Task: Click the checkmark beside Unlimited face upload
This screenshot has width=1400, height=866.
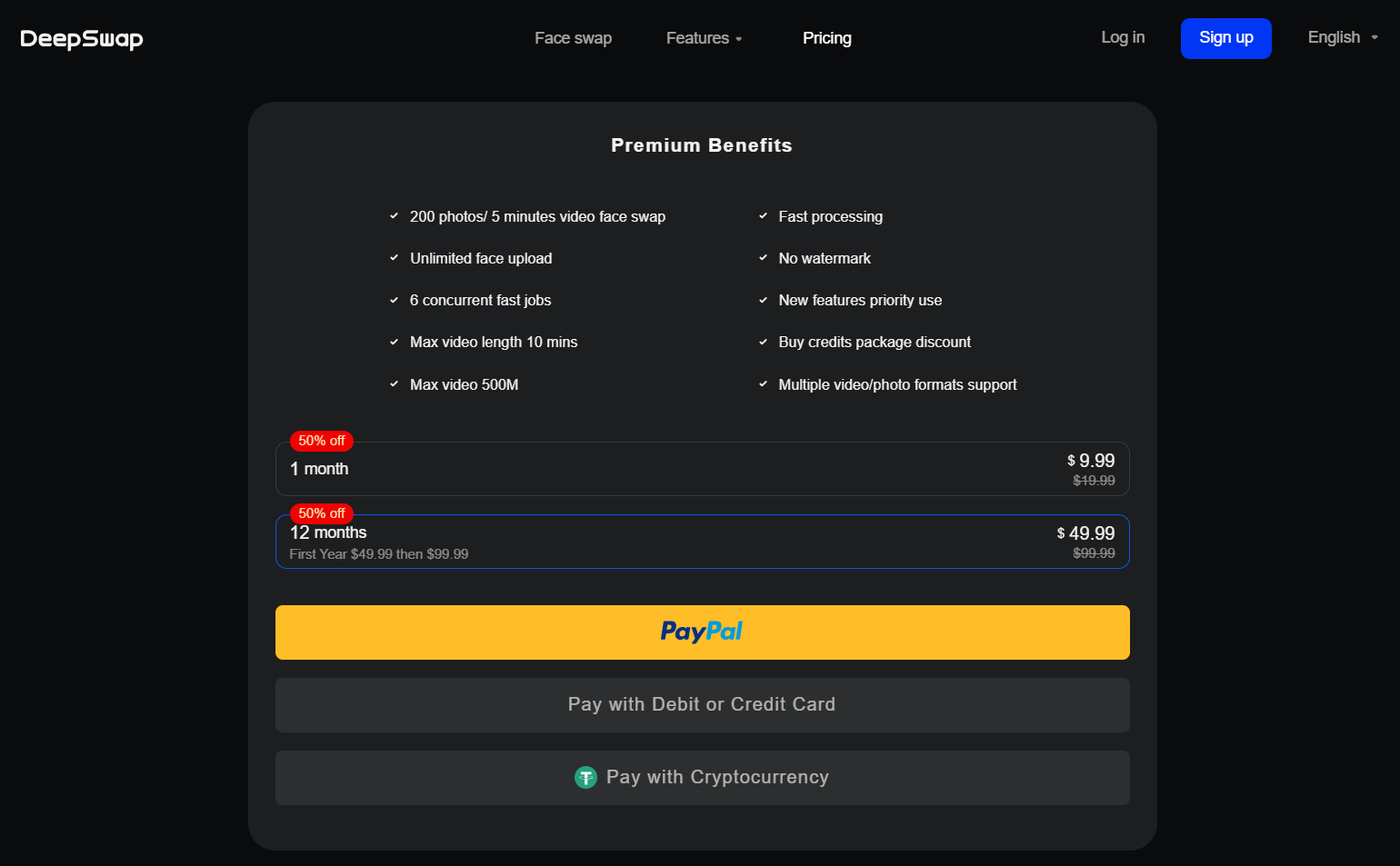Action: pos(394,258)
